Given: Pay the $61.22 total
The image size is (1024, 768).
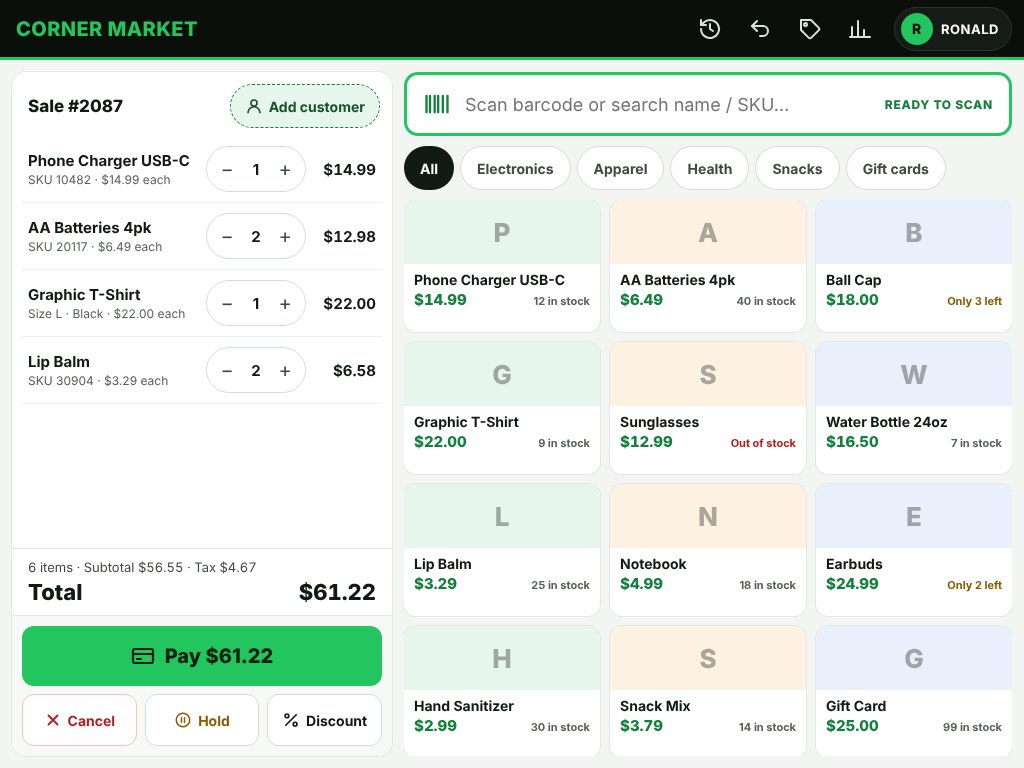Looking at the screenshot, I should pyautogui.click(x=202, y=656).
